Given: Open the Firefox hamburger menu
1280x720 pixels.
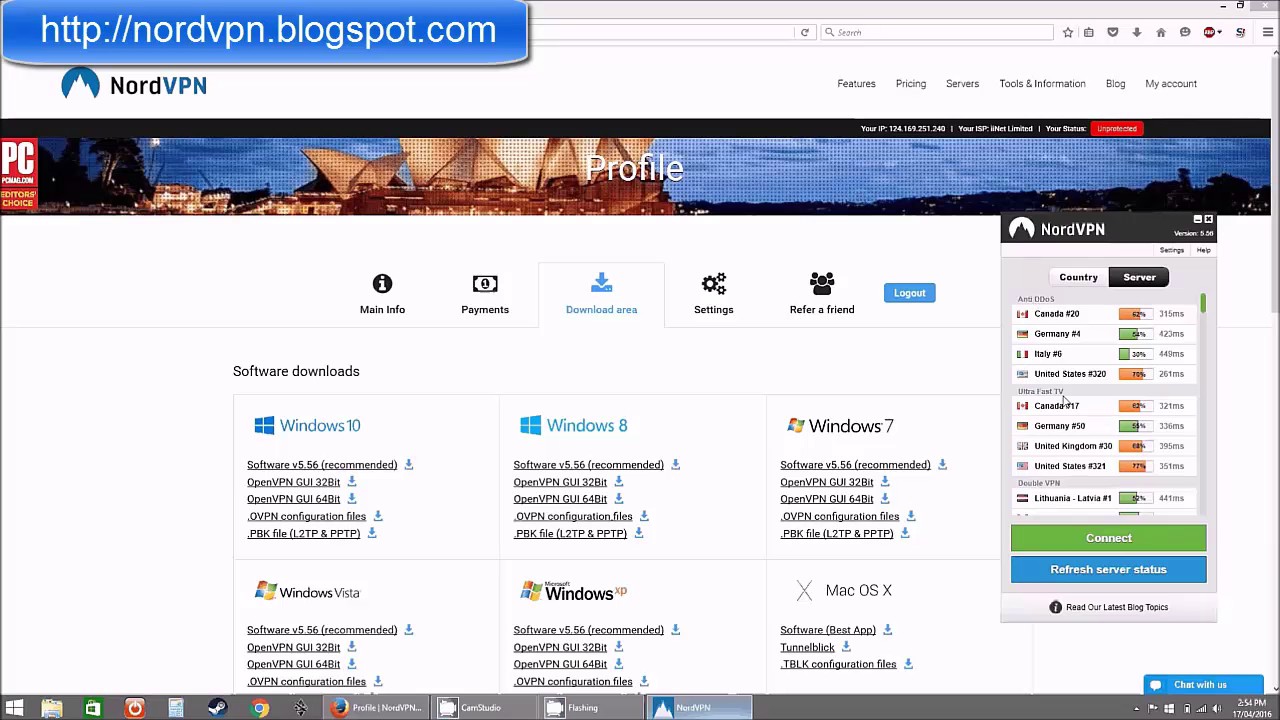Looking at the screenshot, I should pos(1268,32).
